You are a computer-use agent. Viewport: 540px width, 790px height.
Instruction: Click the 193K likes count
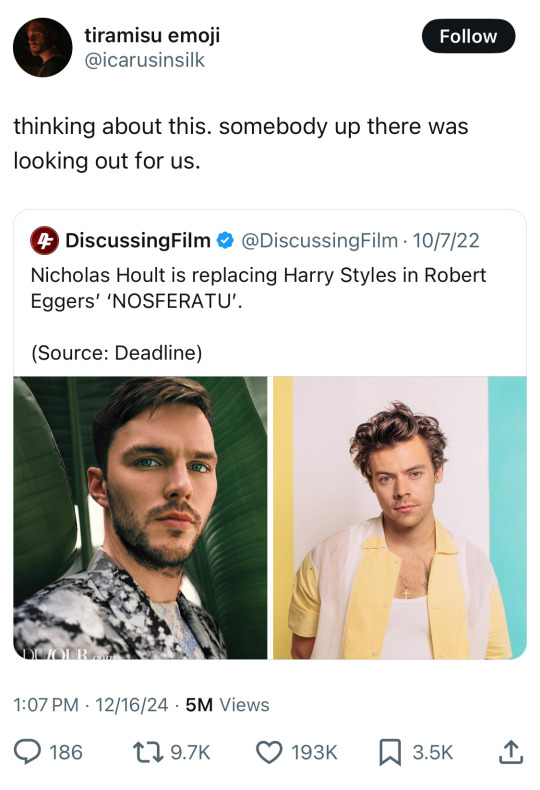point(314,752)
